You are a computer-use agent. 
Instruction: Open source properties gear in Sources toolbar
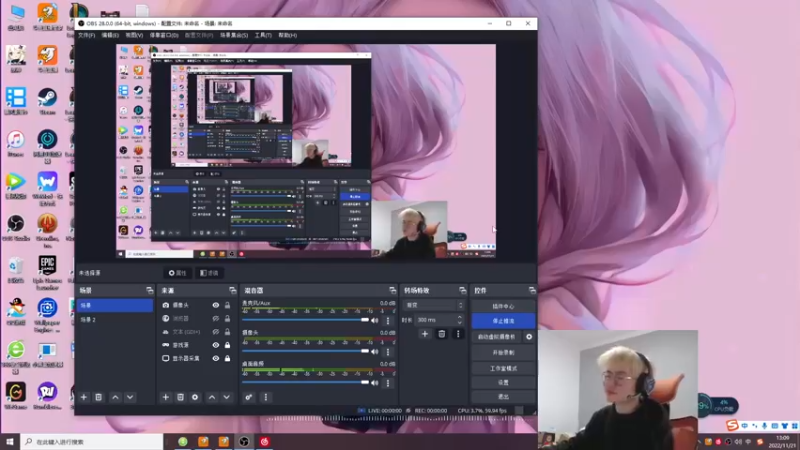click(195, 397)
